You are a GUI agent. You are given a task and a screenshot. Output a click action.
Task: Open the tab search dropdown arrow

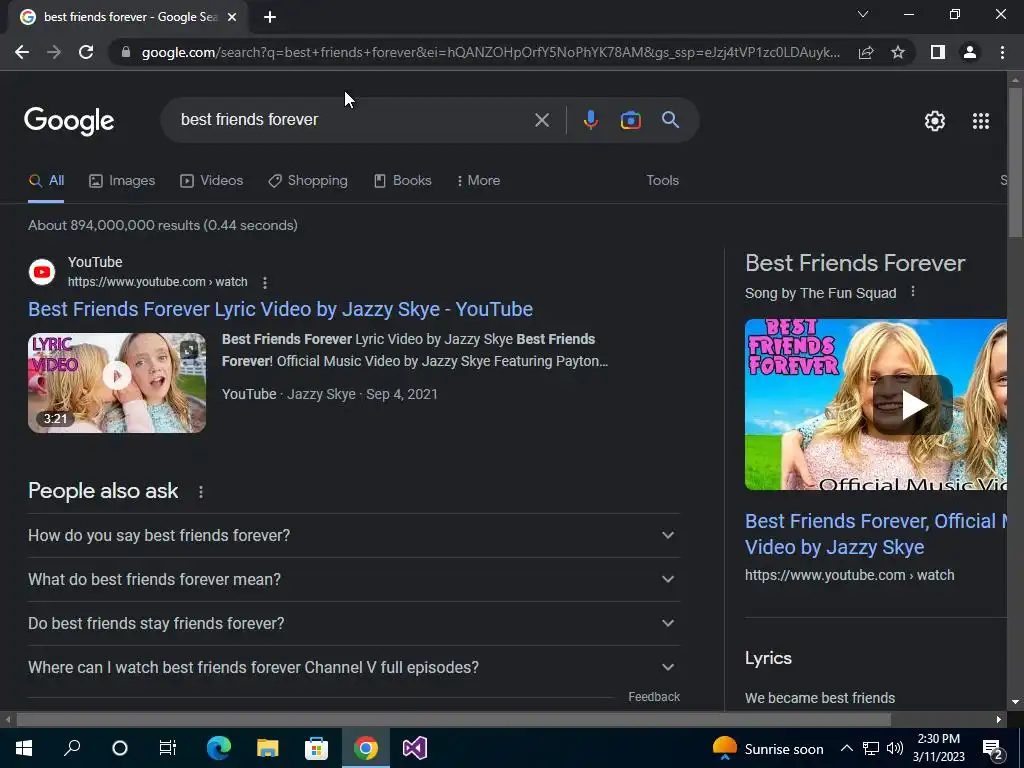pyautogui.click(x=863, y=14)
